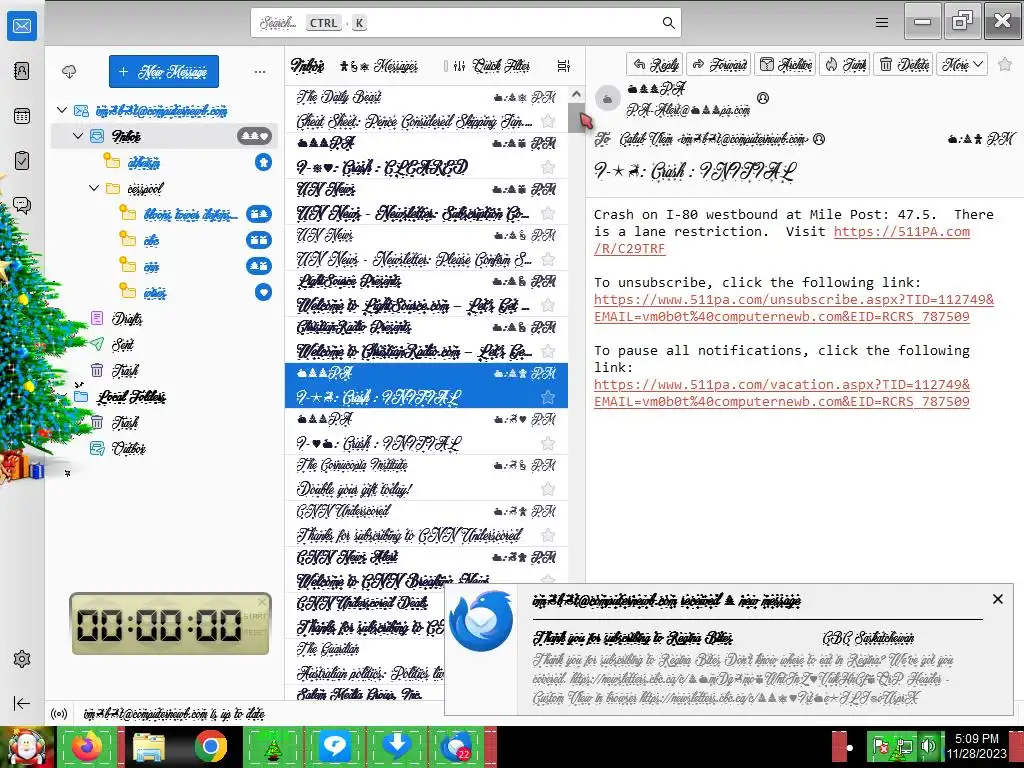Screen dimensions: 1024x768
Task: Open the 511PA.com/R/C29TRF link
Action: (901, 232)
